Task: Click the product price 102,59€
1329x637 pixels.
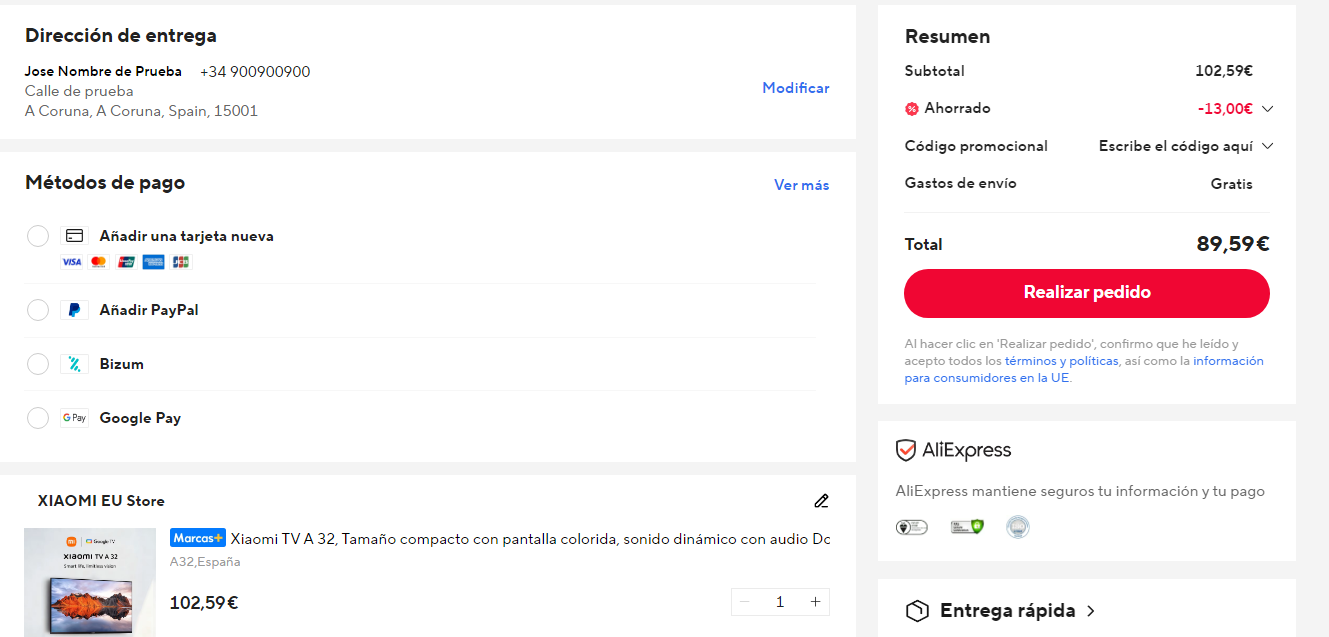Action: (204, 603)
